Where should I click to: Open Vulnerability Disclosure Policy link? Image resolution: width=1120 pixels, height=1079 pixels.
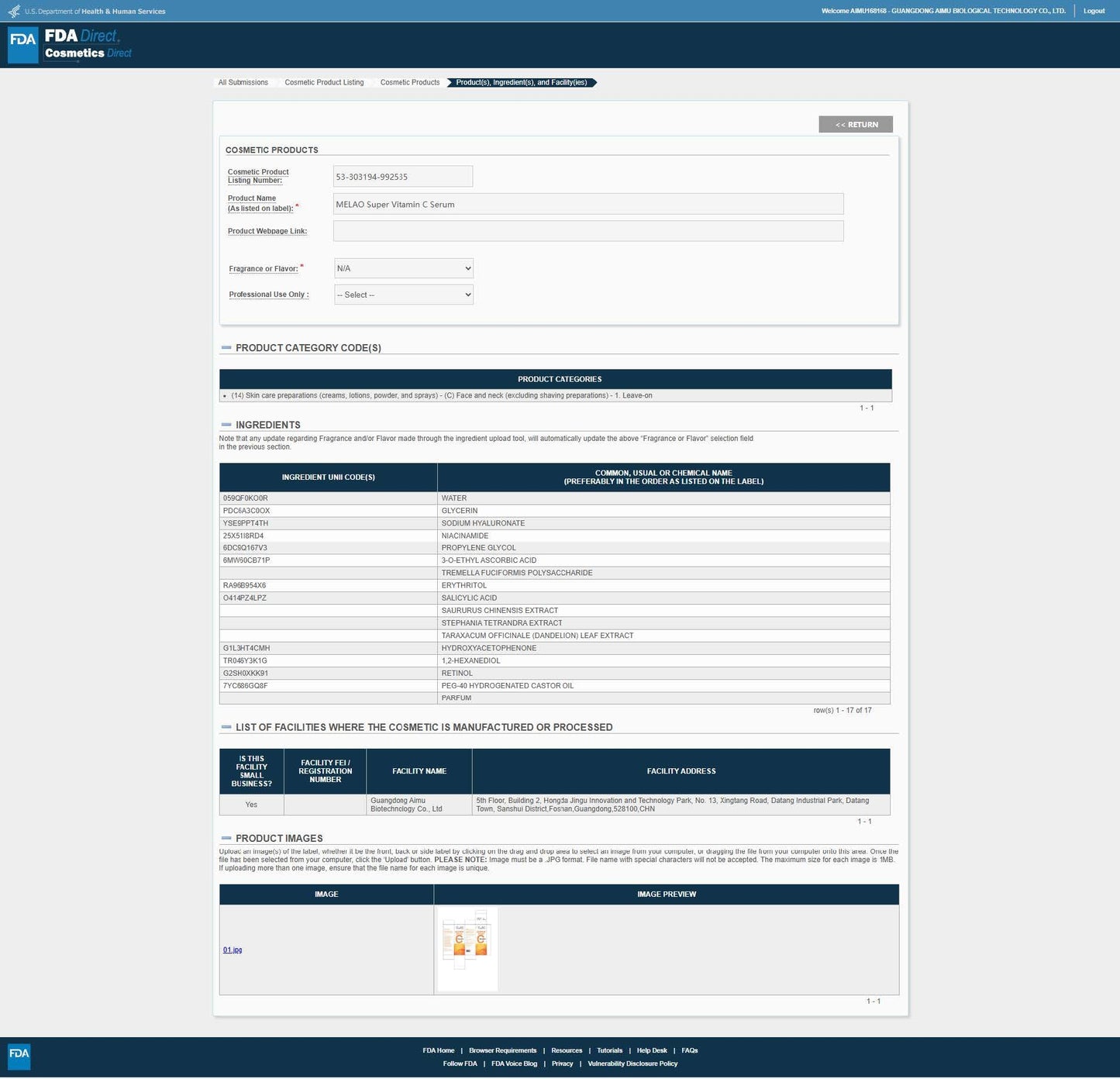[x=632, y=1063]
